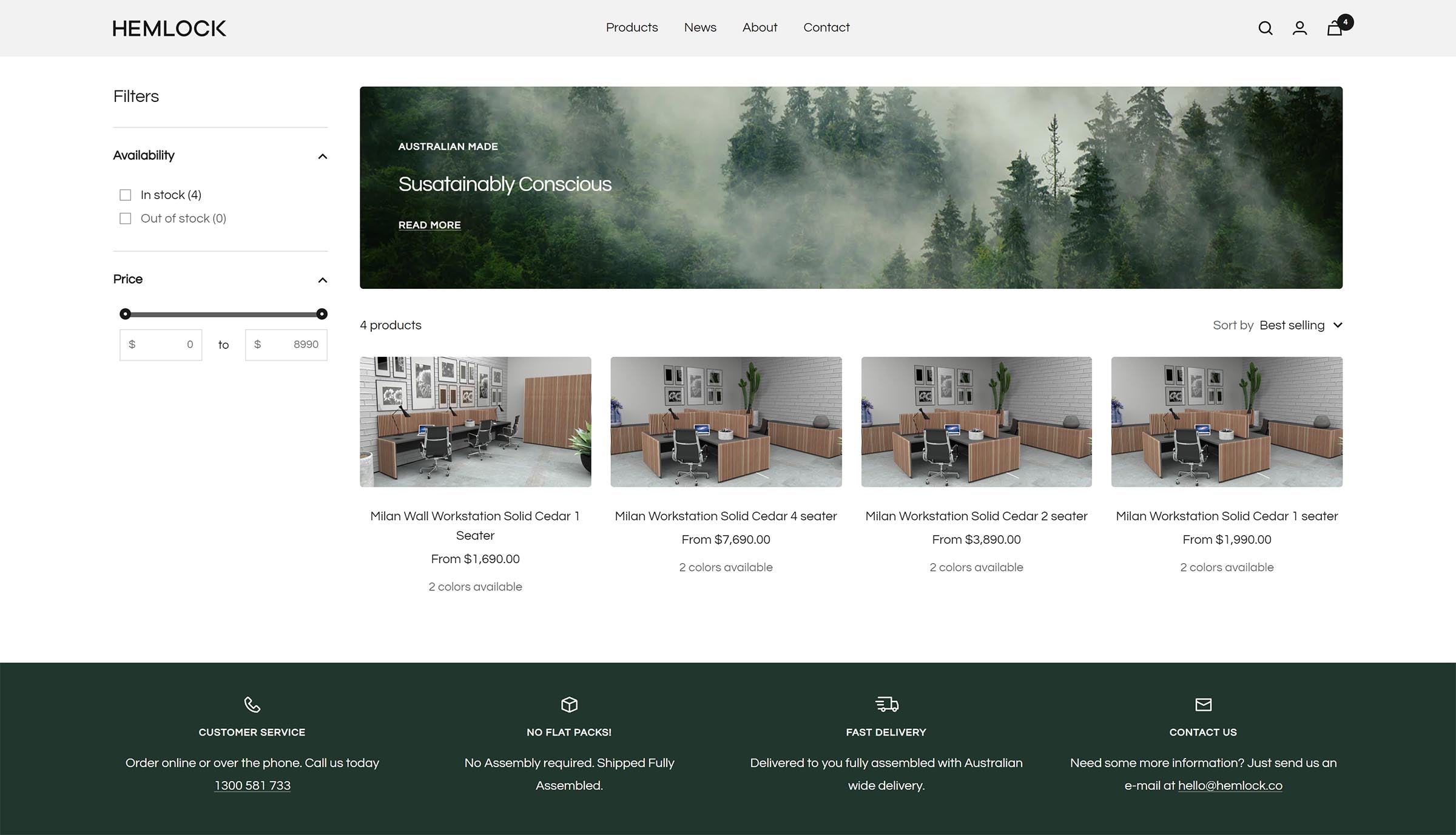This screenshot has width=1456, height=835.
Task: Click the delivery truck icon
Action: pos(886,705)
